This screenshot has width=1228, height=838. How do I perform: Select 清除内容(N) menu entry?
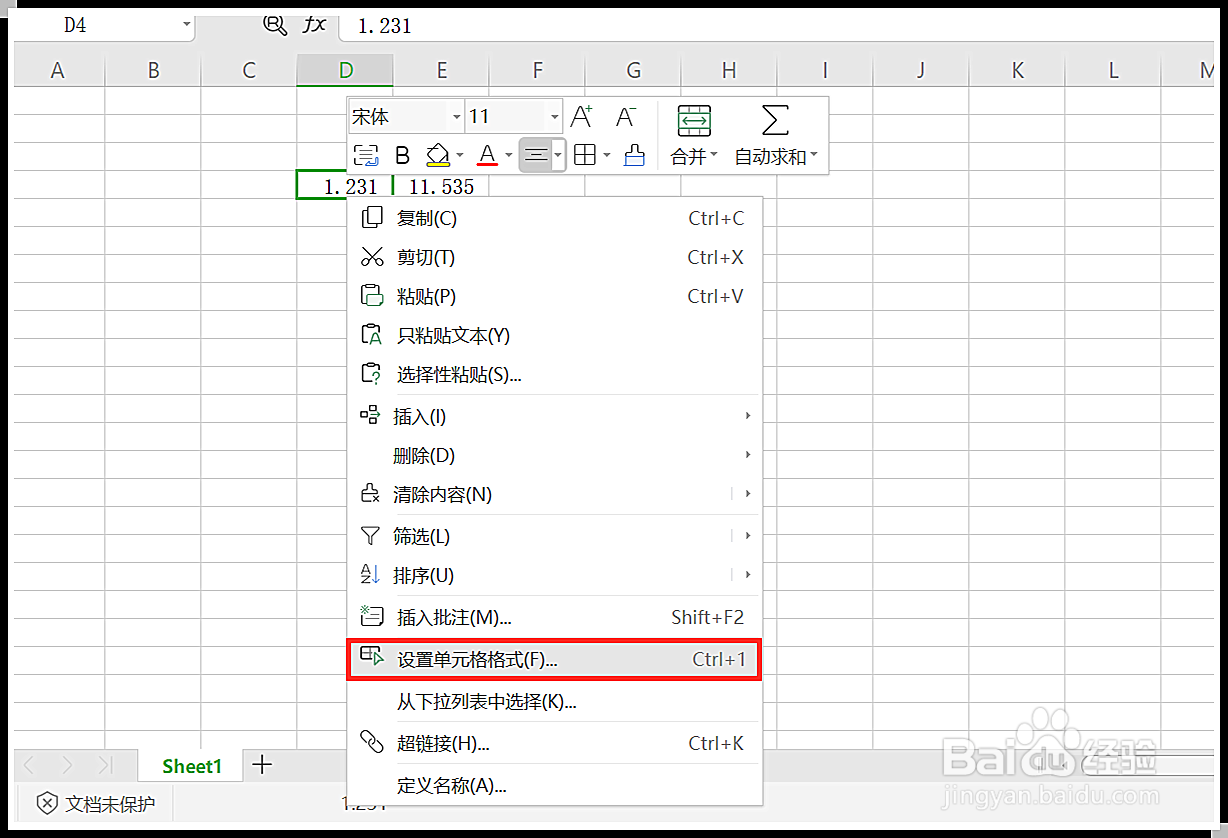pyautogui.click(x=555, y=494)
